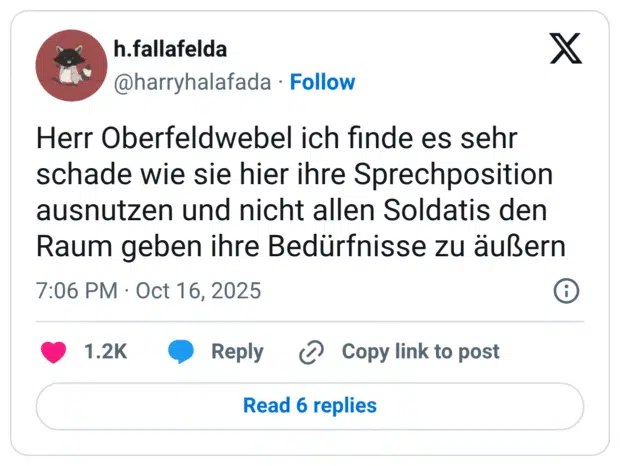Select Copy link to post text

(420, 352)
